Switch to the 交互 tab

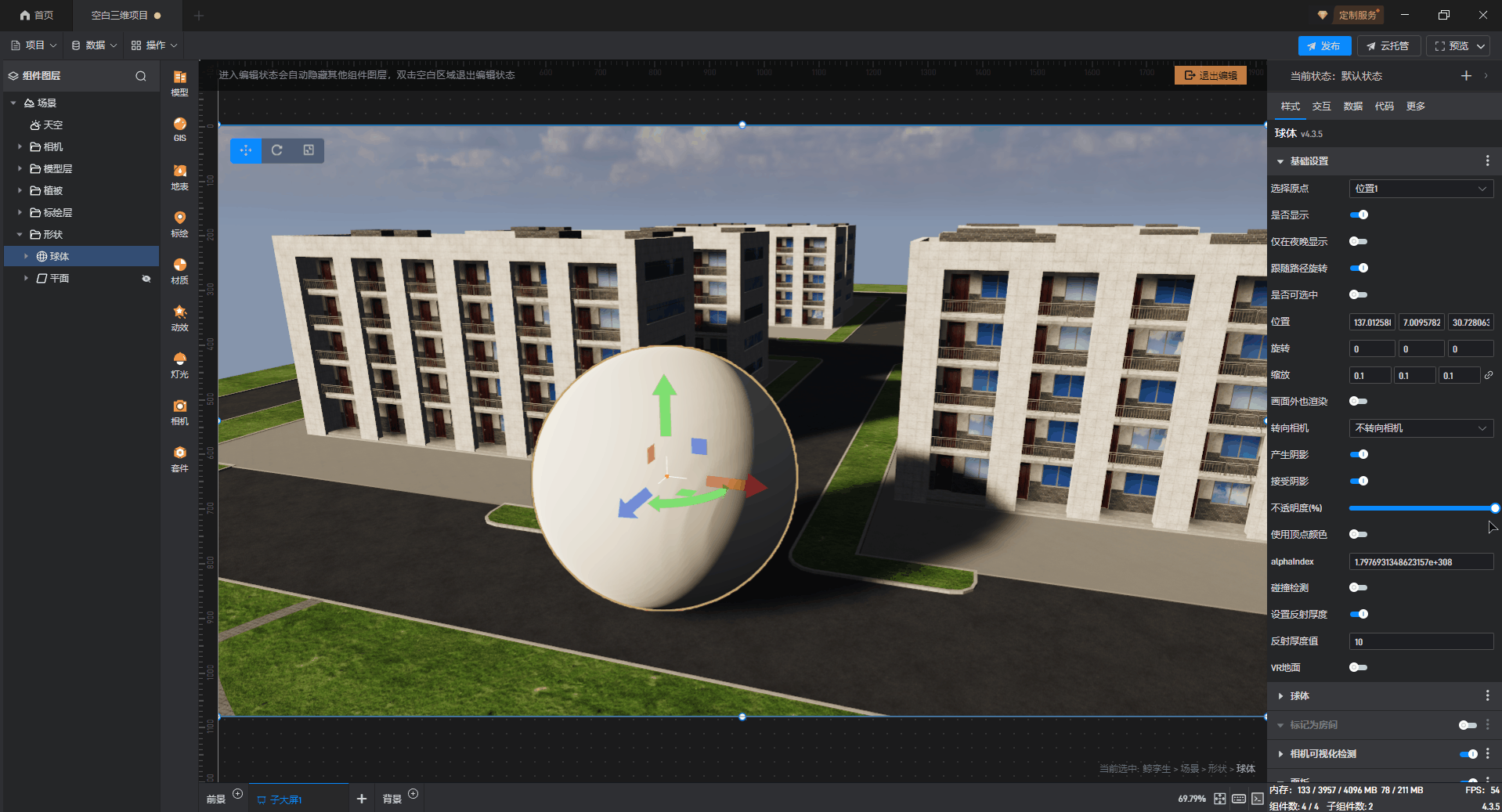pos(1321,106)
